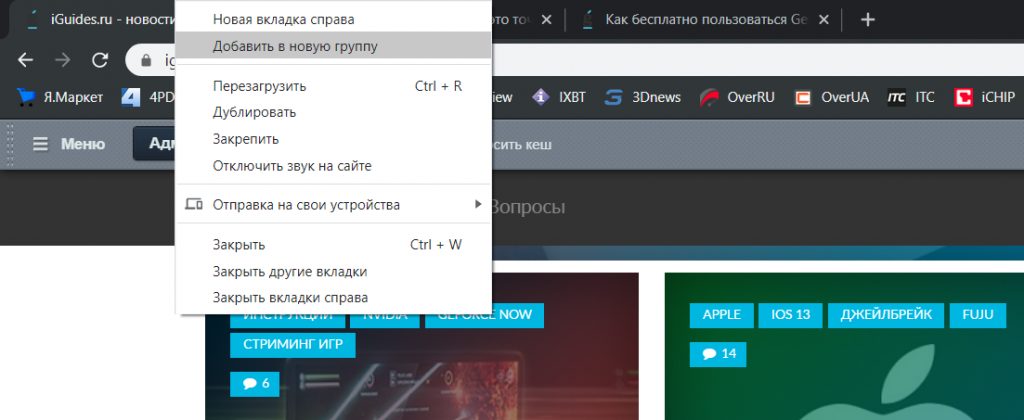Image resolution: width=1024 pixels, height=420 pixels.
Task: Open the hamburger Меню icon
Action: pos(40,144)
